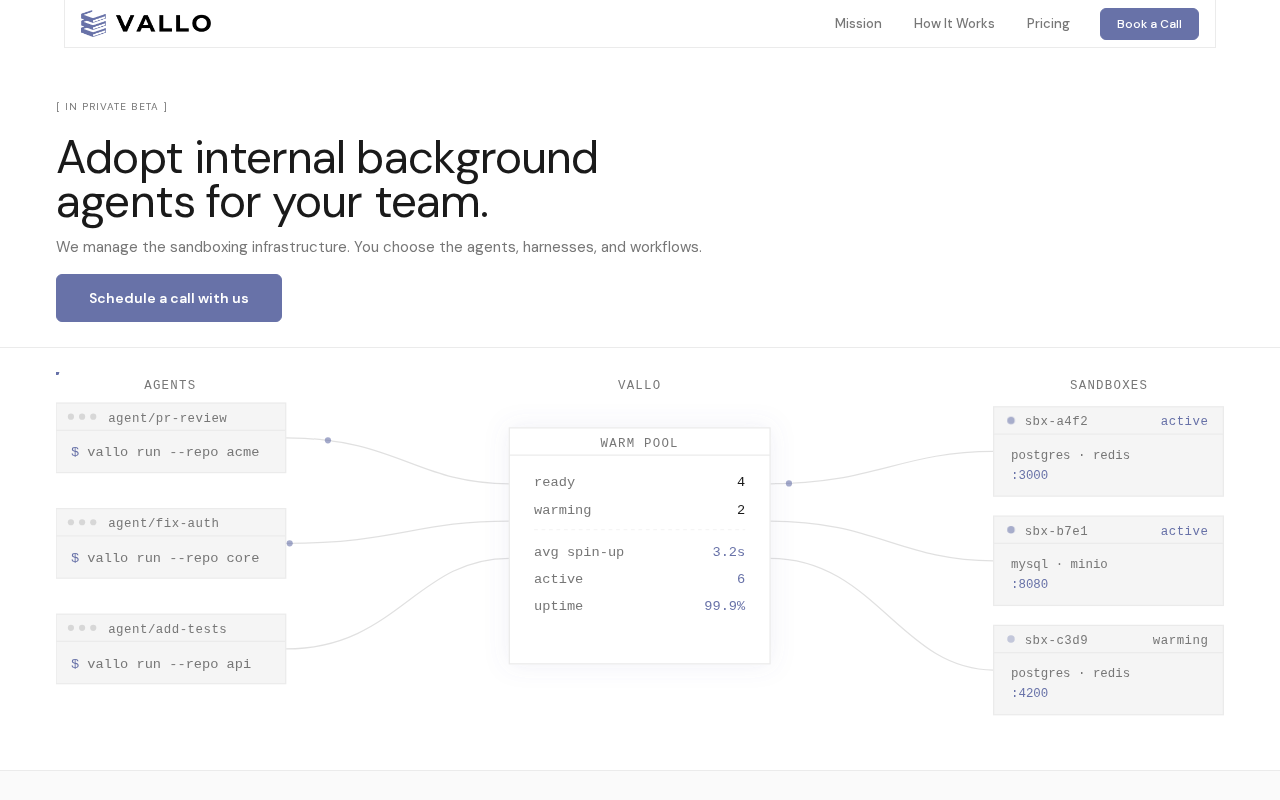Click the status dot of sbx-b7e1
The height and width of the screenshot is (800, 1280).
[x=1011, y=530]
